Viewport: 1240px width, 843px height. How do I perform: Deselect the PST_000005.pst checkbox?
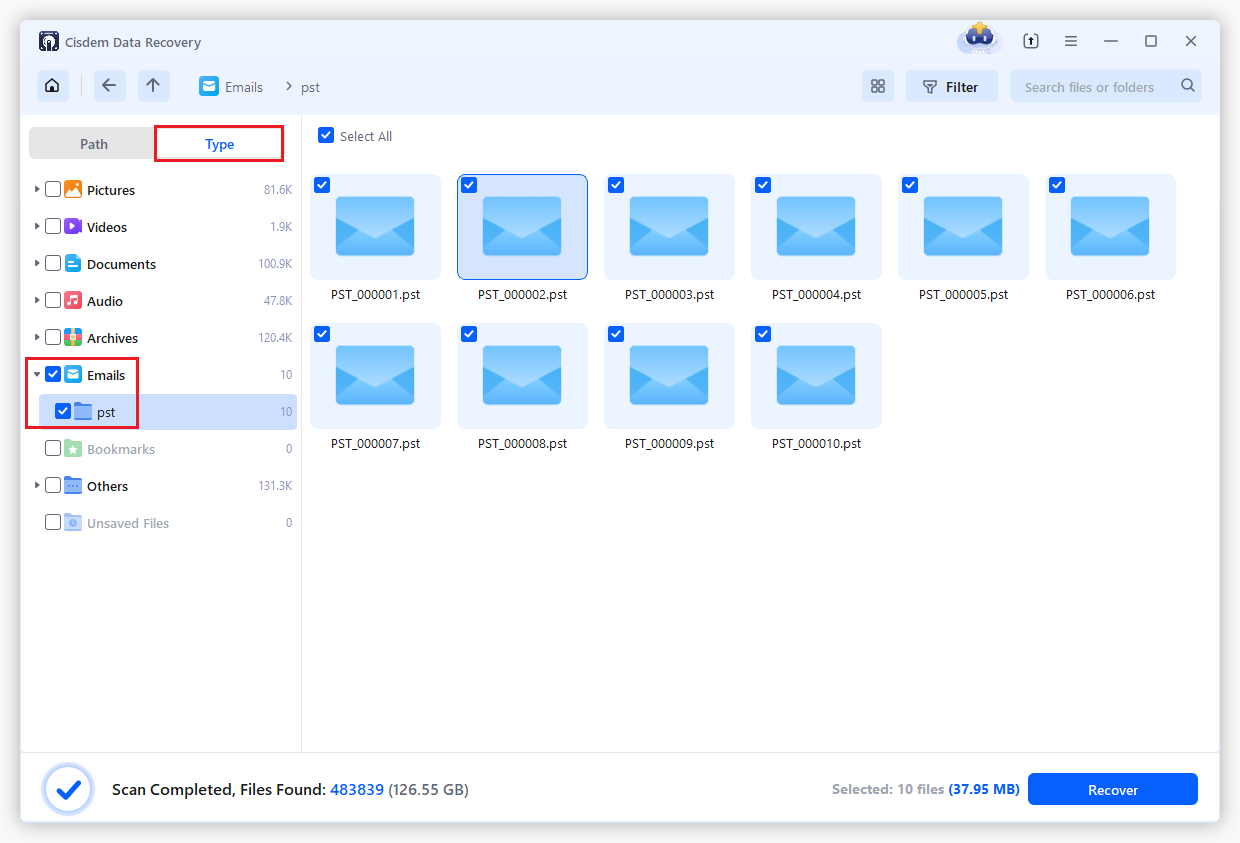(x=910, y=184)
